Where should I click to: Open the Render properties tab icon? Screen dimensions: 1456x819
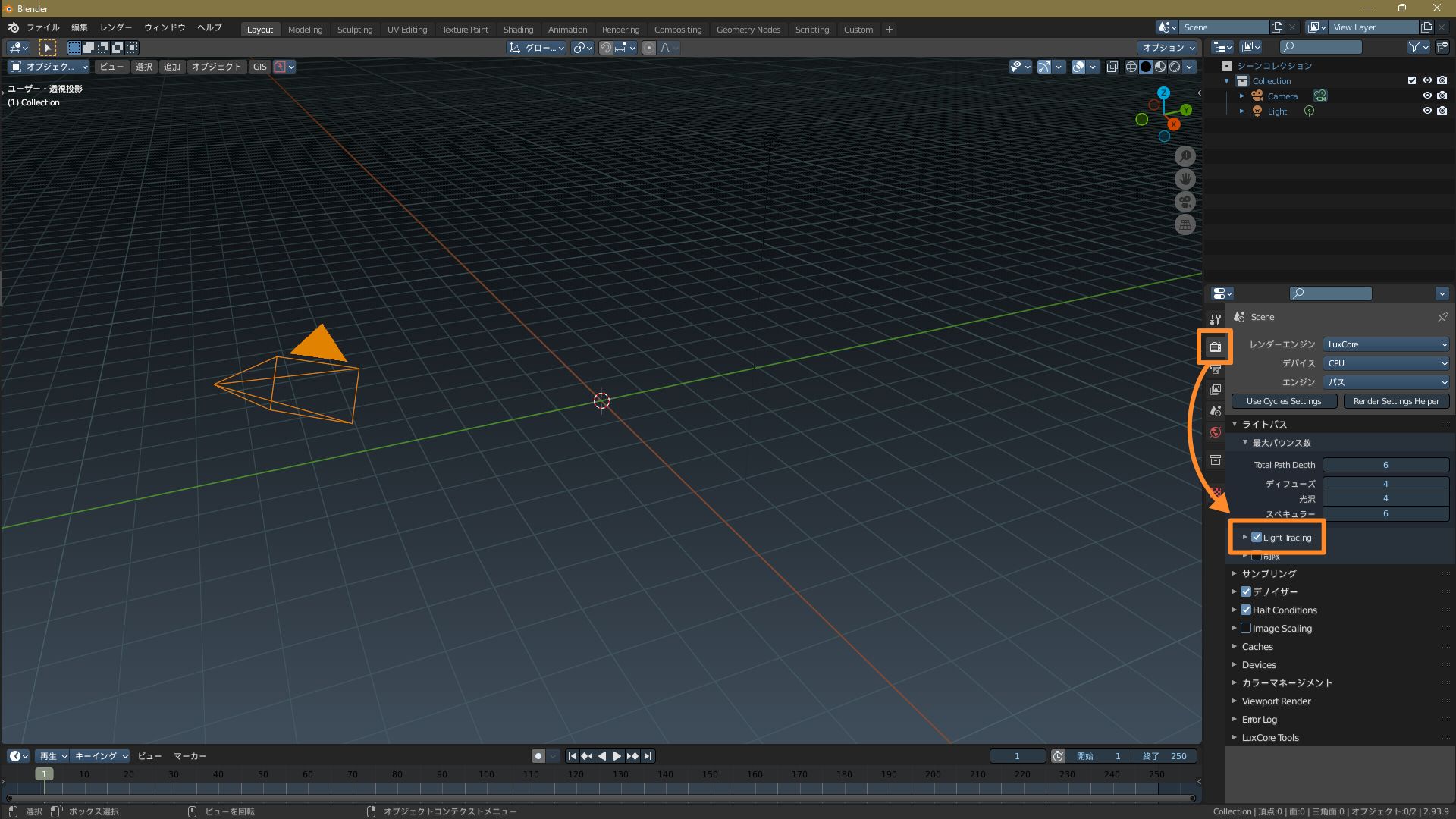1216,347
